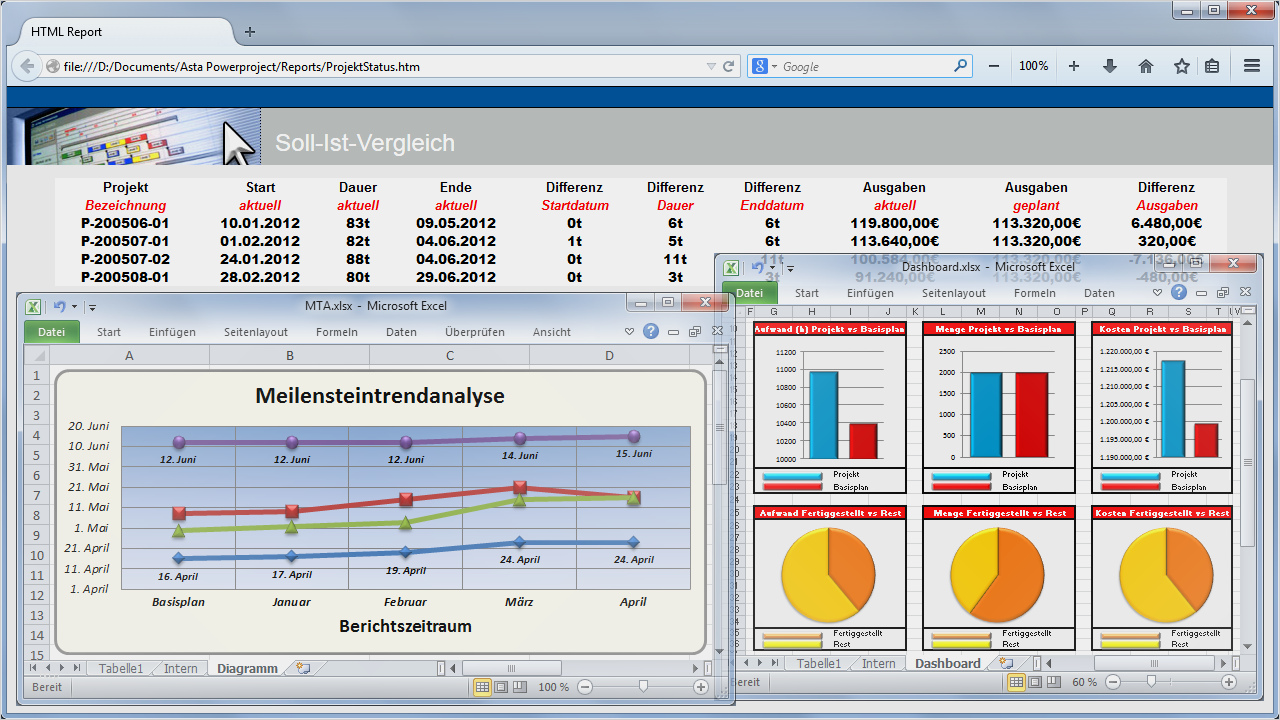Switch to the Diagramm sheet tab
The width and height of the screenshot is (1280, 720).
tap(247, 668)
